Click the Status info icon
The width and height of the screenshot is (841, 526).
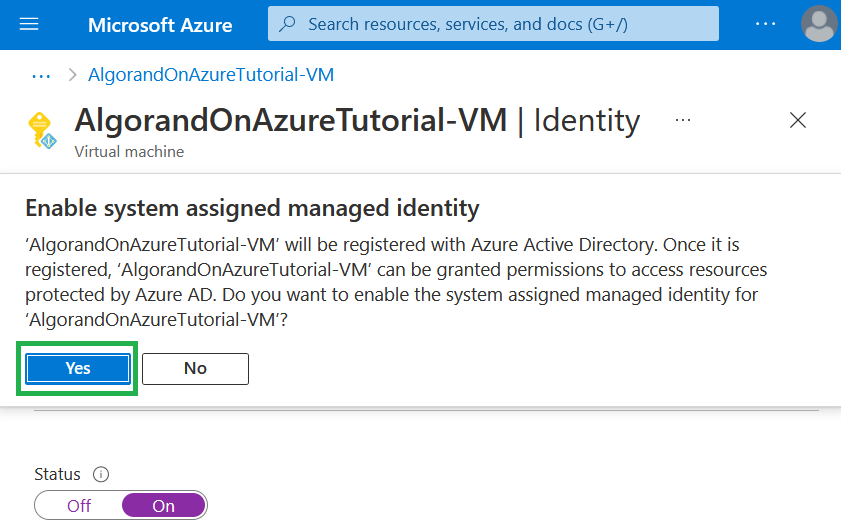[100, 475]
